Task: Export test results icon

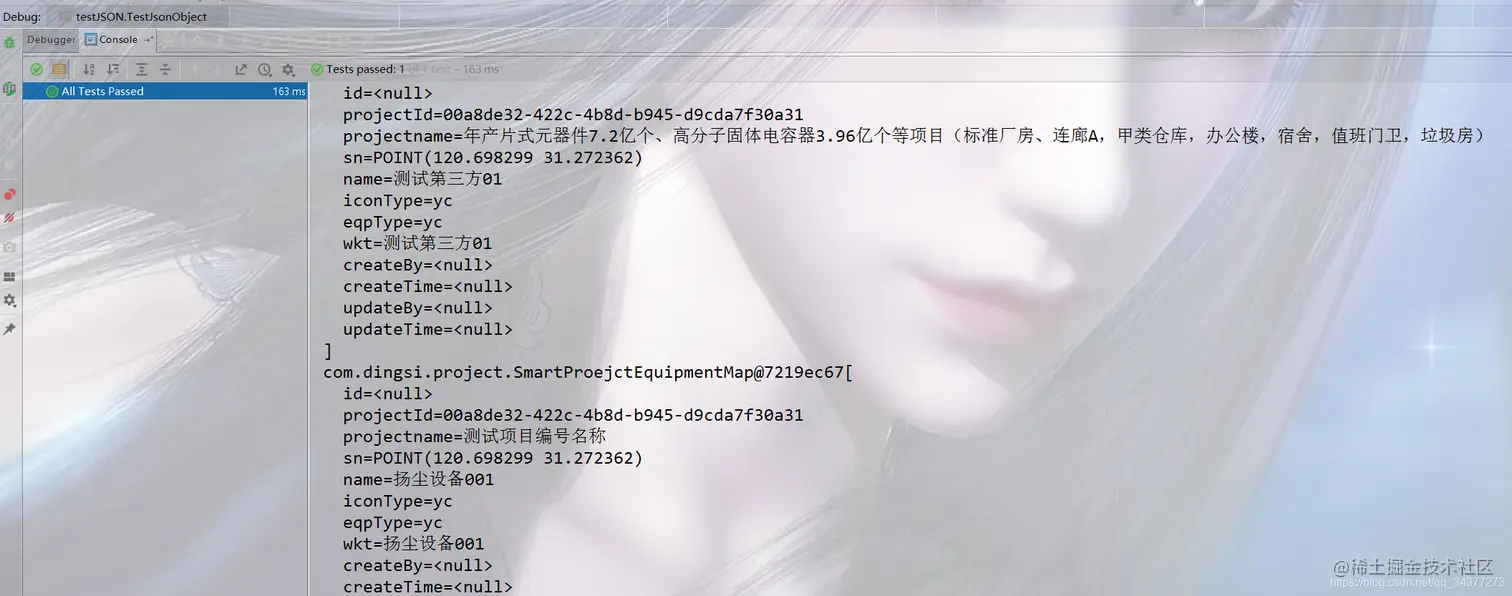Action: [x=241, y=69]
